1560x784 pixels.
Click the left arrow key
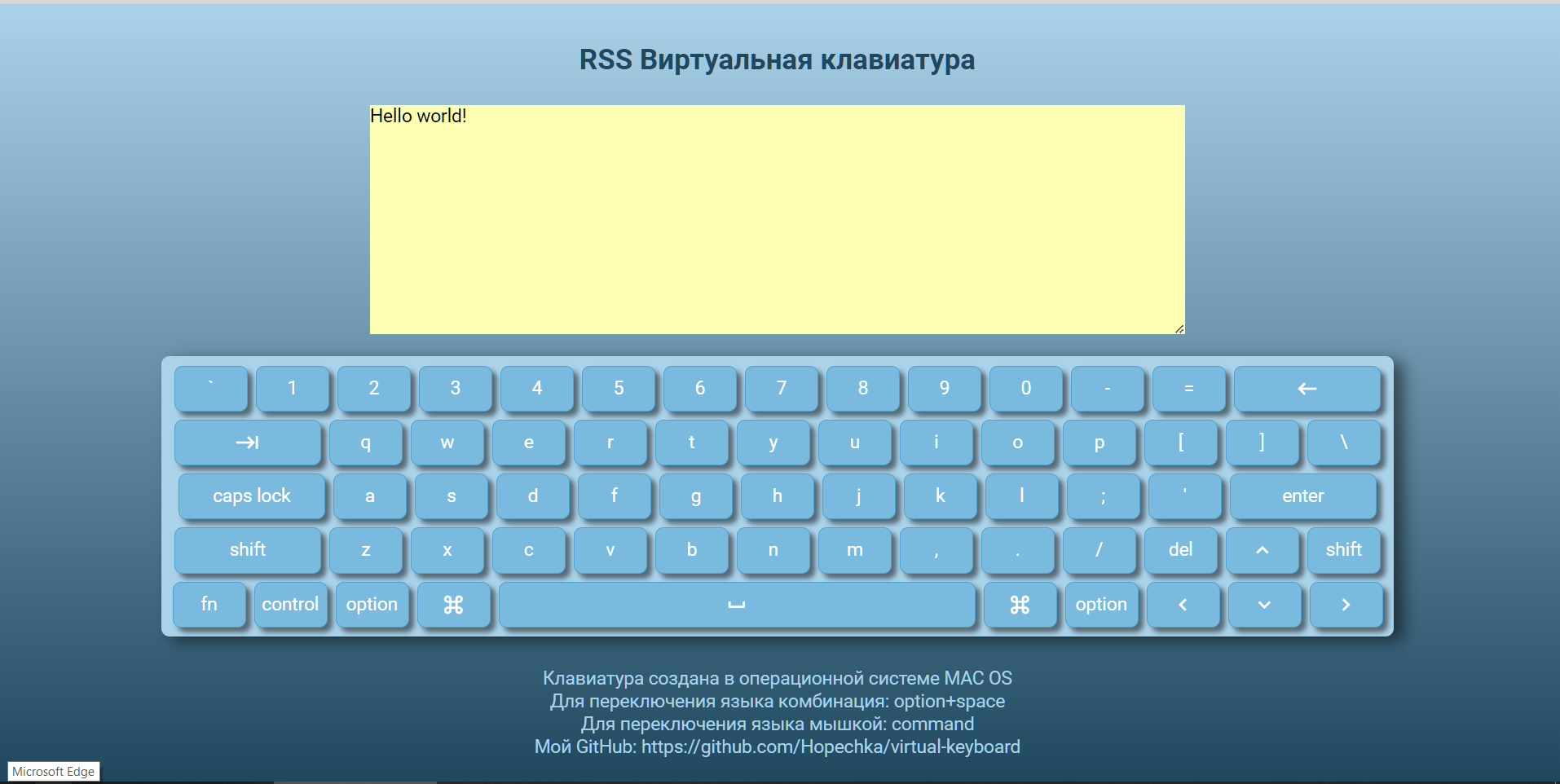(x=1183, y=605)
